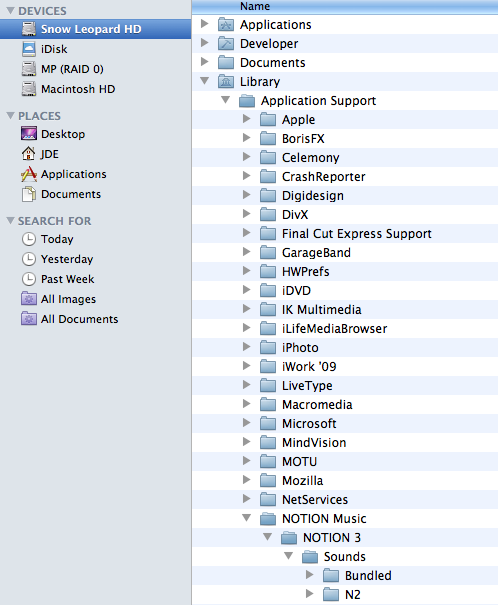Collapse the NOTION 3 folder triangle
This screenshot has width=498, height=605.
(267, 537)
